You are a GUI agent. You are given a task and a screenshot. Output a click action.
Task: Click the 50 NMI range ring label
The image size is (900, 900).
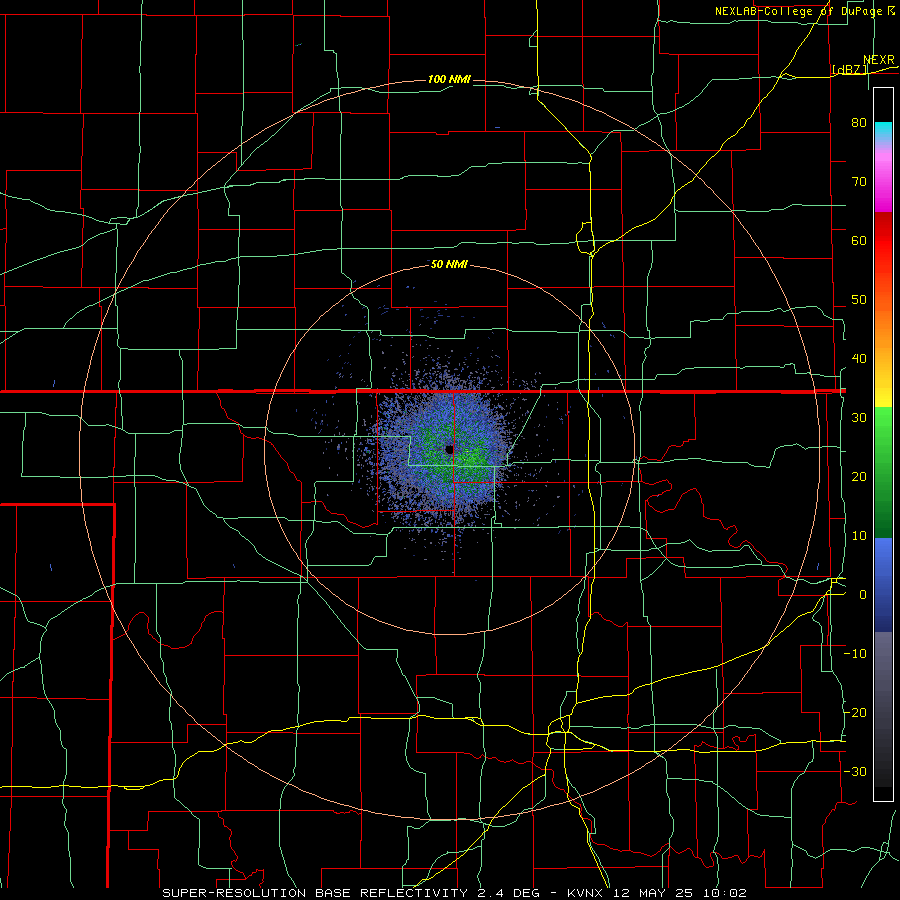pos(449,264)
